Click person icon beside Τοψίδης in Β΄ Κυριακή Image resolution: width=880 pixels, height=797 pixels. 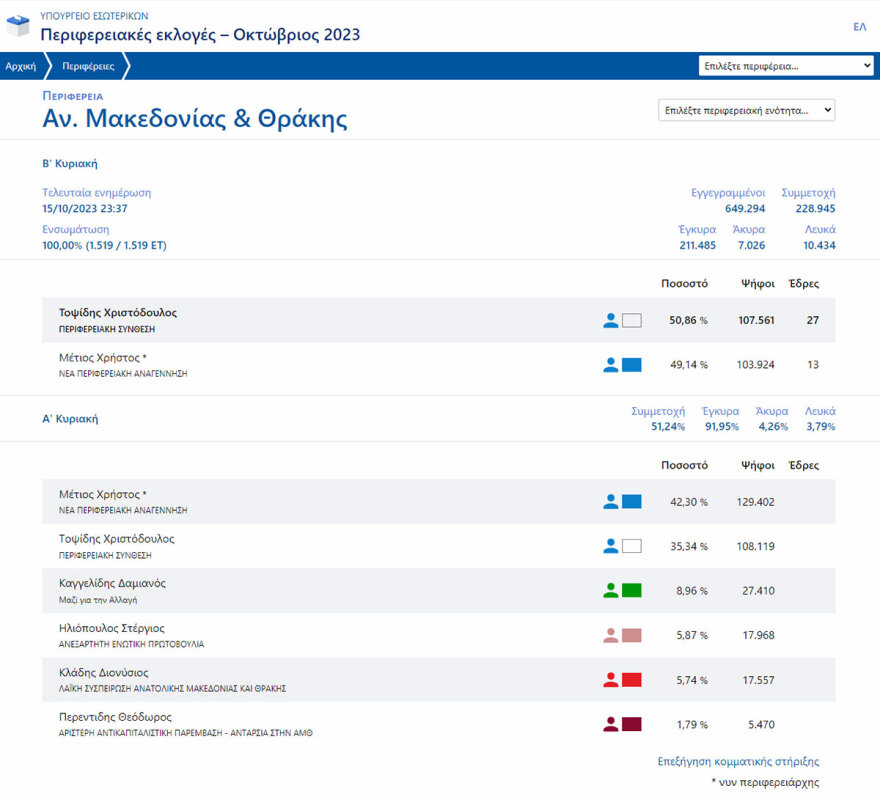tap(611, 321)
